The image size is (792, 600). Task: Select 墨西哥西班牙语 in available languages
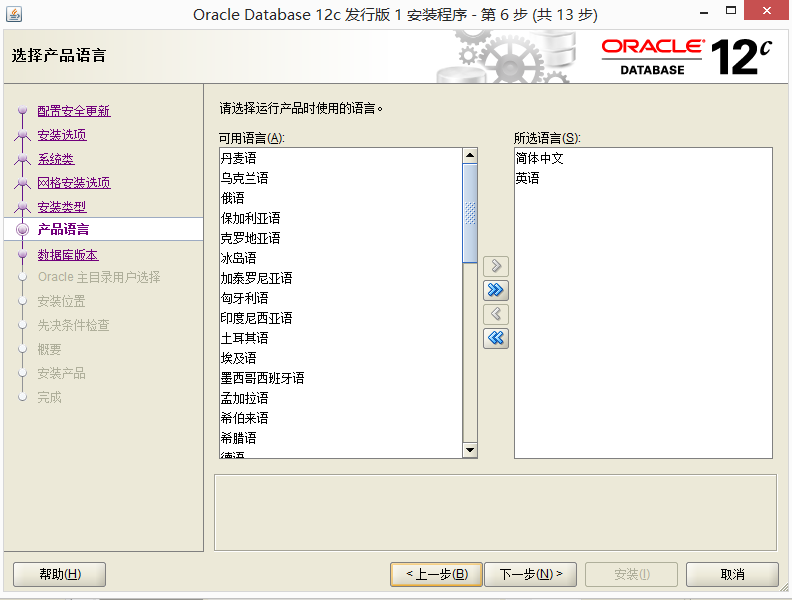click(341, 378)
